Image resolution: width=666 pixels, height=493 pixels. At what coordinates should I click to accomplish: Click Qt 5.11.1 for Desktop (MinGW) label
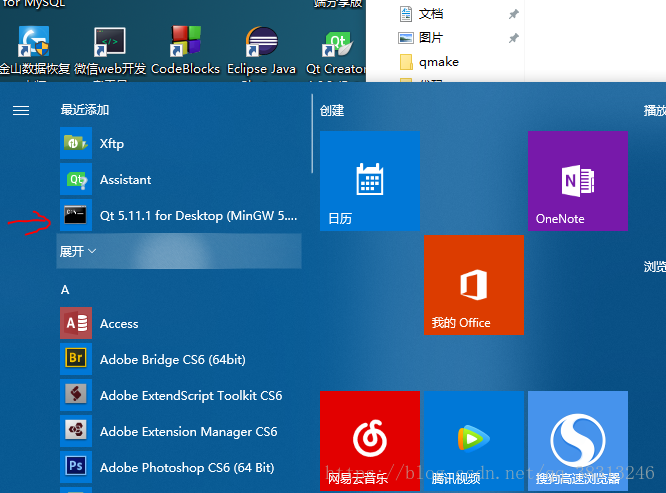198,216
